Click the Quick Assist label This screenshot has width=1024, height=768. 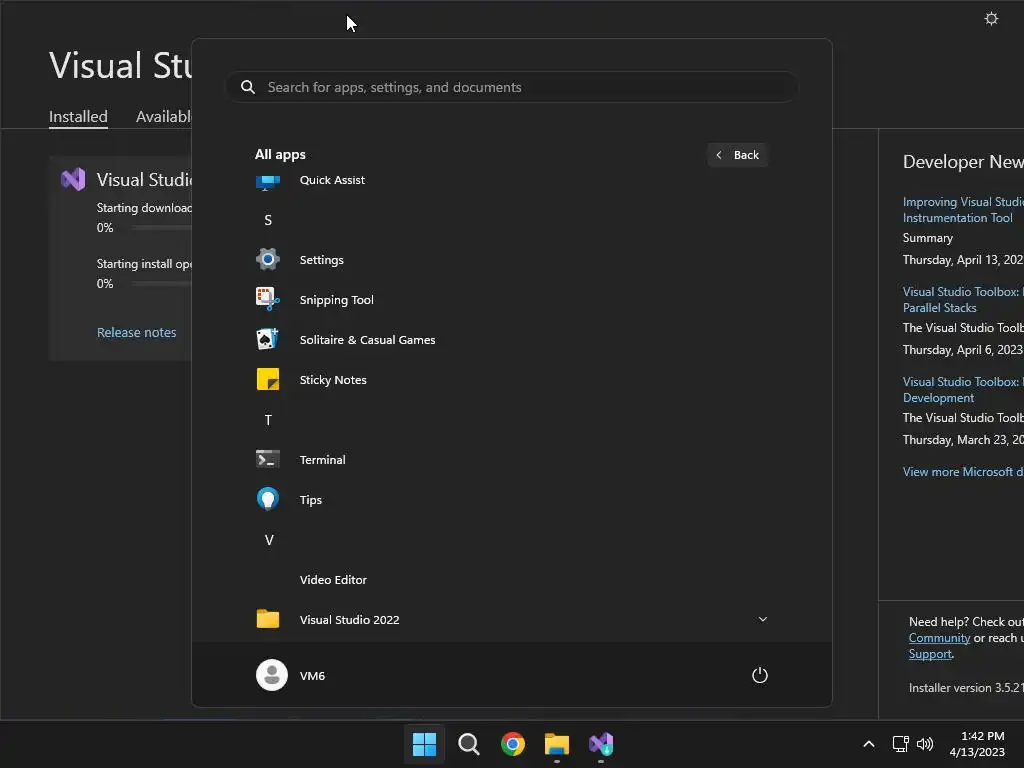coord(332,180)
